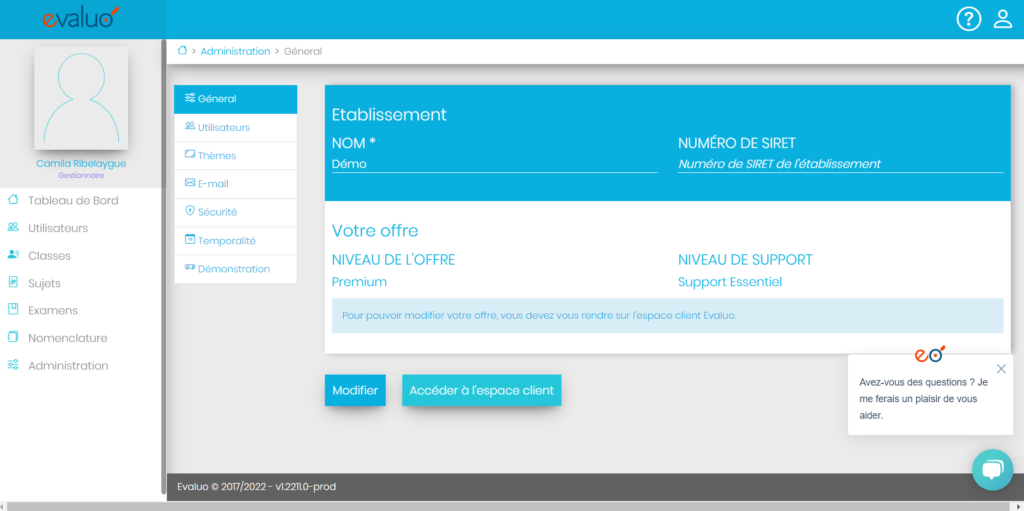The image size is (1024, 511).
Task: Click the Tableau de Bord house icon
Action: click(x=13, y=200)
